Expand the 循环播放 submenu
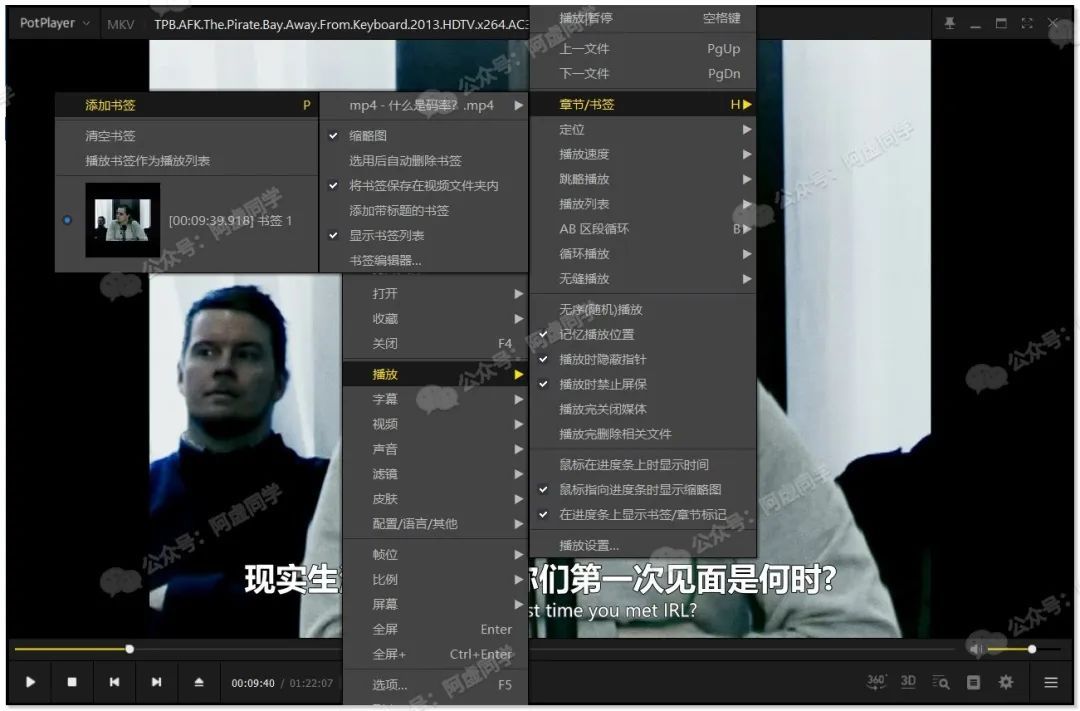This screenshot has height=711, width=1080. [x=643, y=254]
